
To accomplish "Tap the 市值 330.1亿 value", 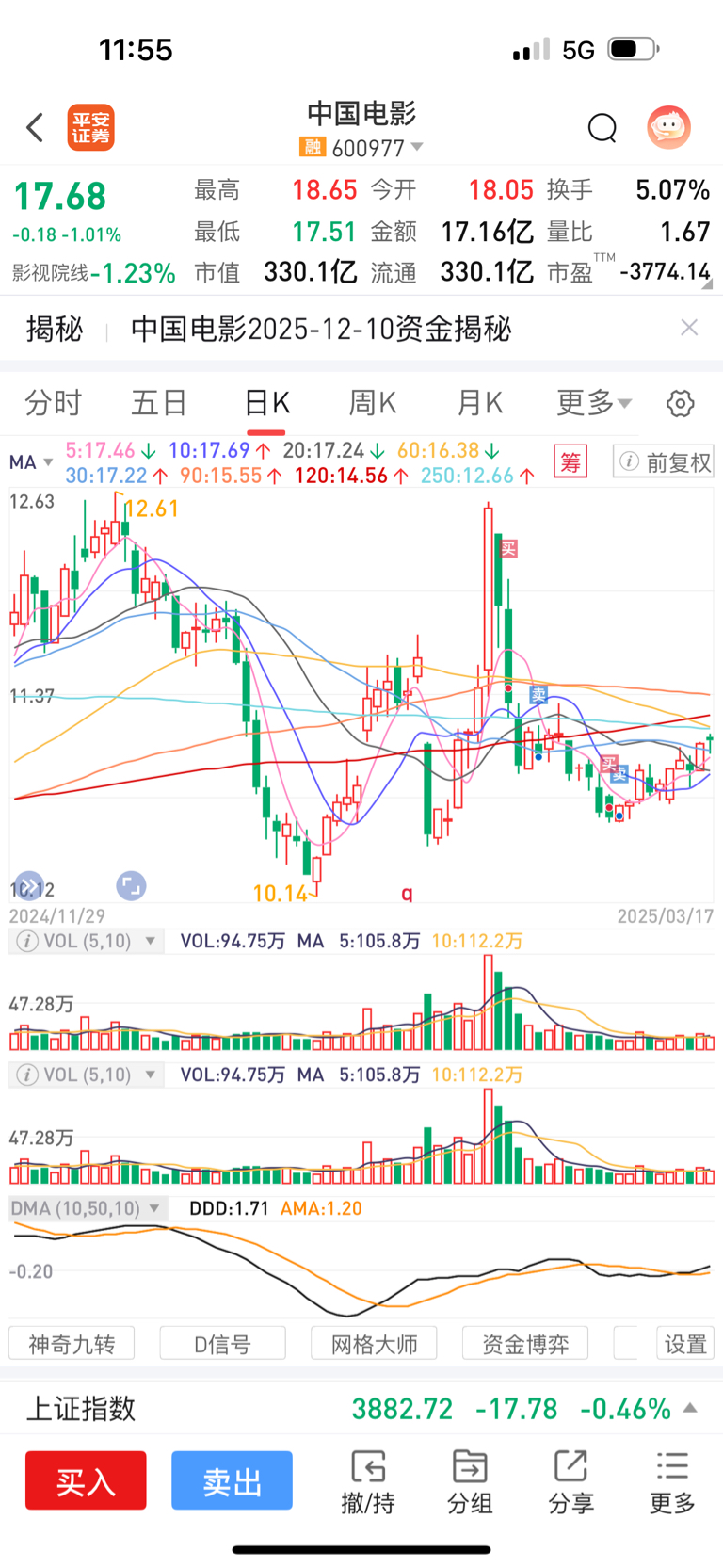I will pos(310,272).
